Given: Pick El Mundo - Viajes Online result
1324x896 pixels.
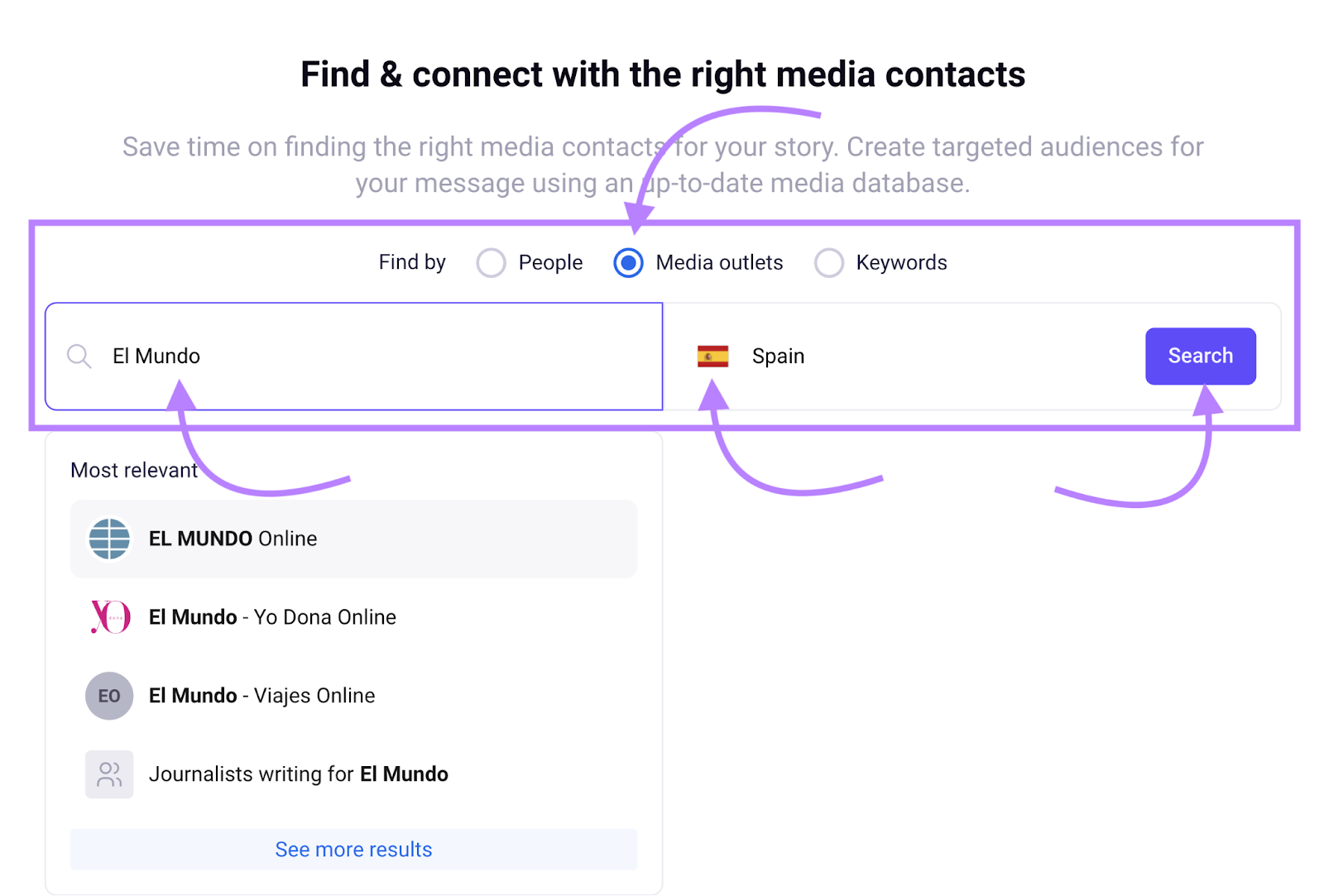Looking at the screenshot, I should click(261, 696).
